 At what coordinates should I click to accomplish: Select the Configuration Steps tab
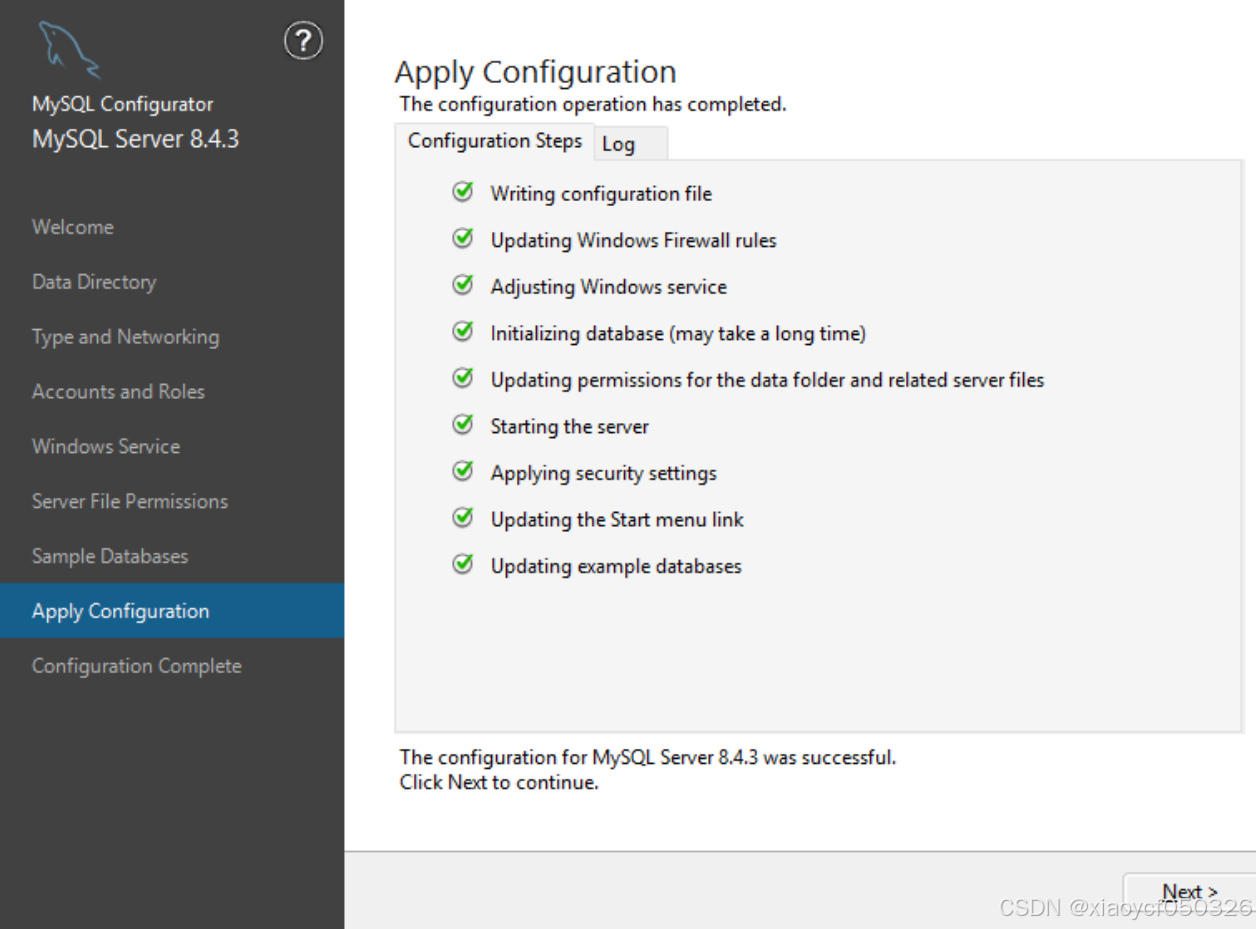pyautogui.click(x=495, y=141)
